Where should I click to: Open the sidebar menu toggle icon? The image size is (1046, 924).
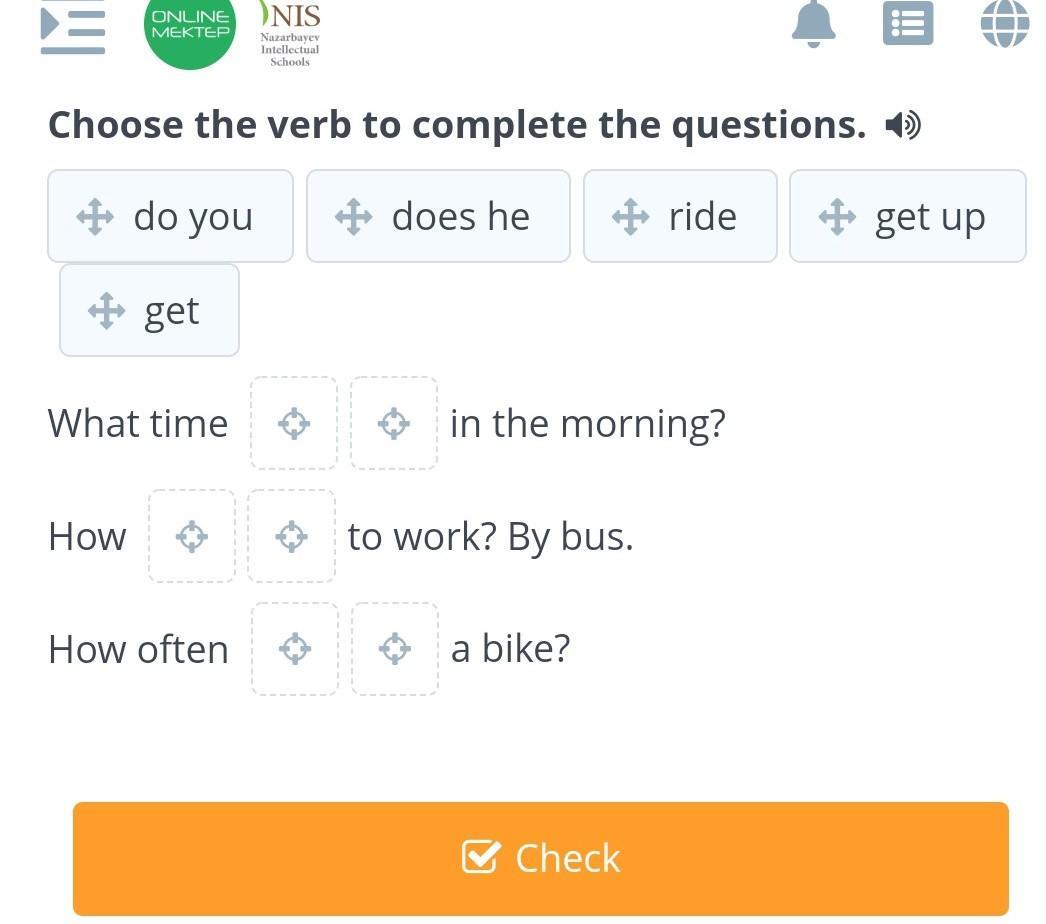click(x=72, y=28)
